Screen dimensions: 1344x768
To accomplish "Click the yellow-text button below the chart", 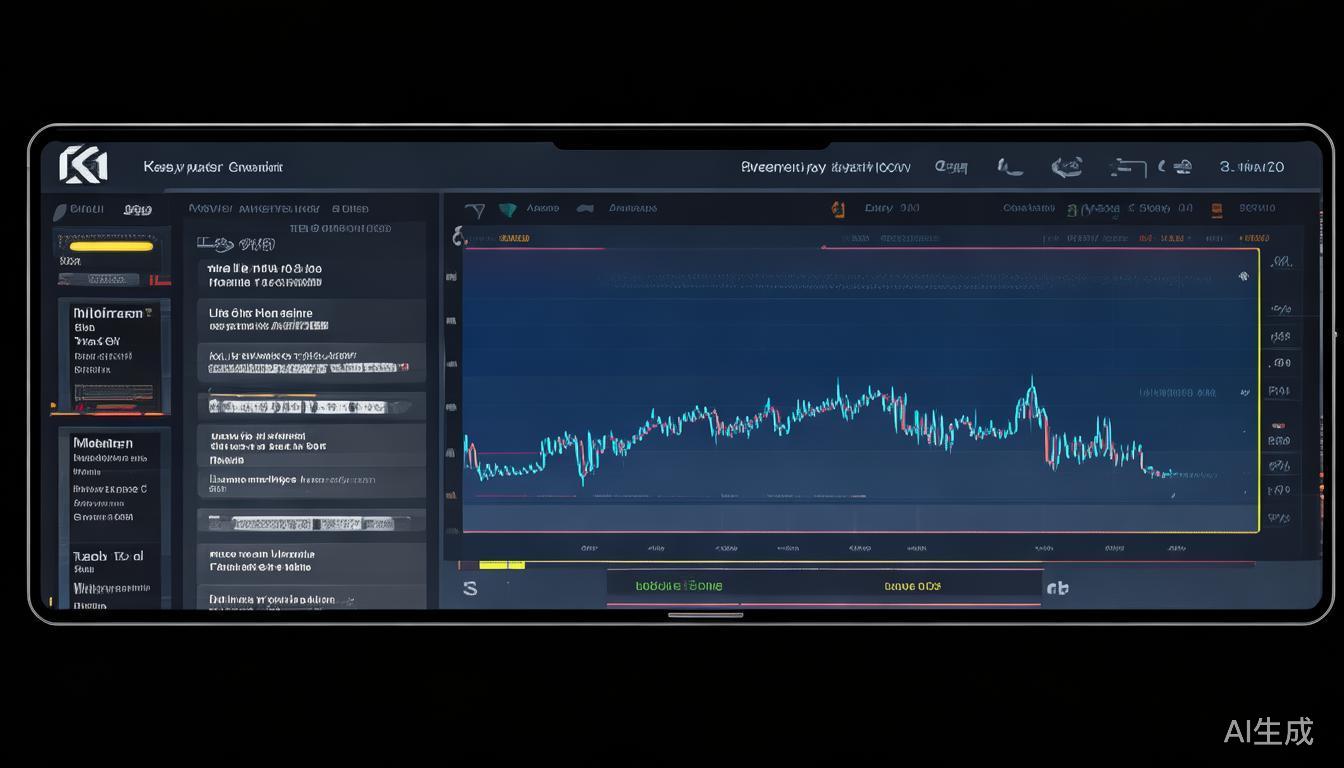I will [912, 586].
